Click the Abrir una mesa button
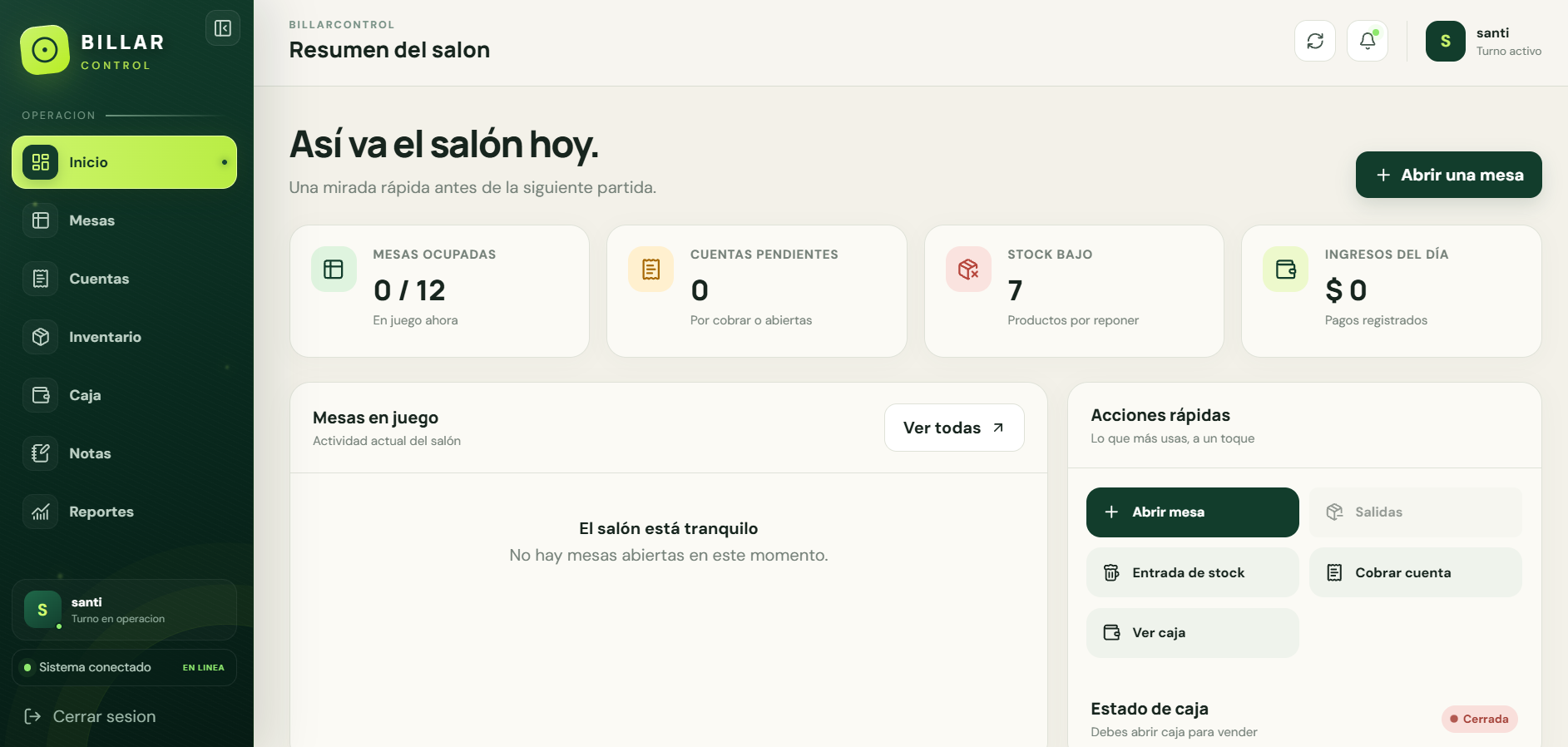The height and width of the screenshot is (747, 1568). point(1448,175)
